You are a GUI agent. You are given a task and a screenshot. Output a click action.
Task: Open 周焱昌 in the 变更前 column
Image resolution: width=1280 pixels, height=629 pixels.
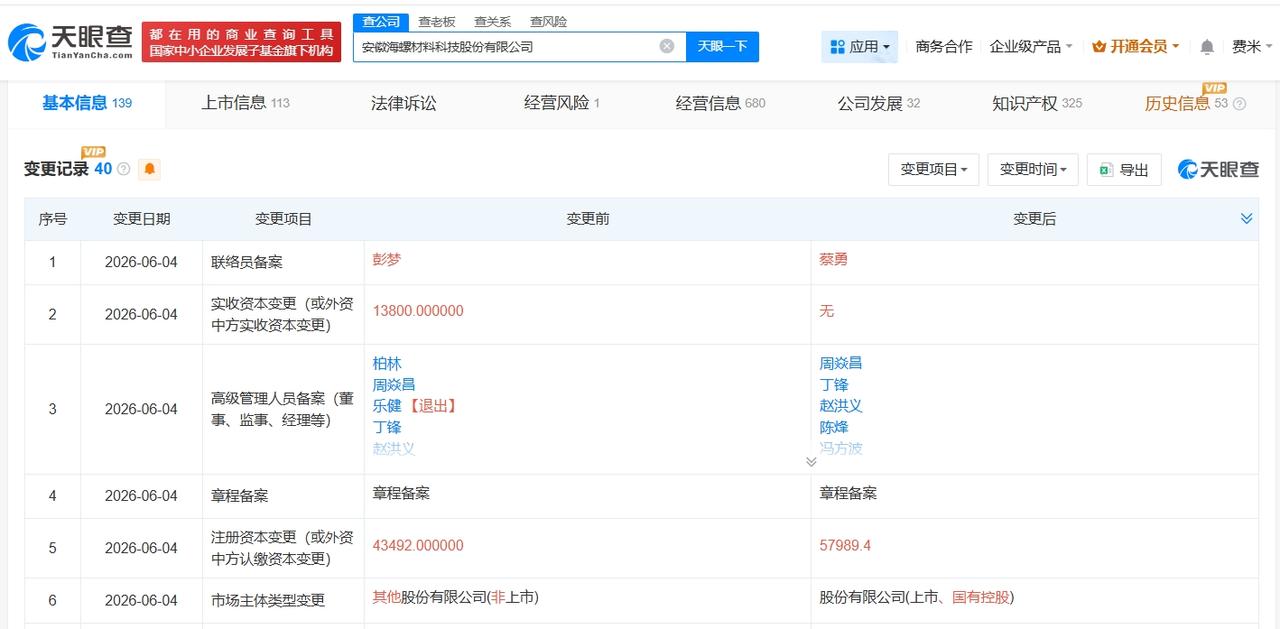394,385
